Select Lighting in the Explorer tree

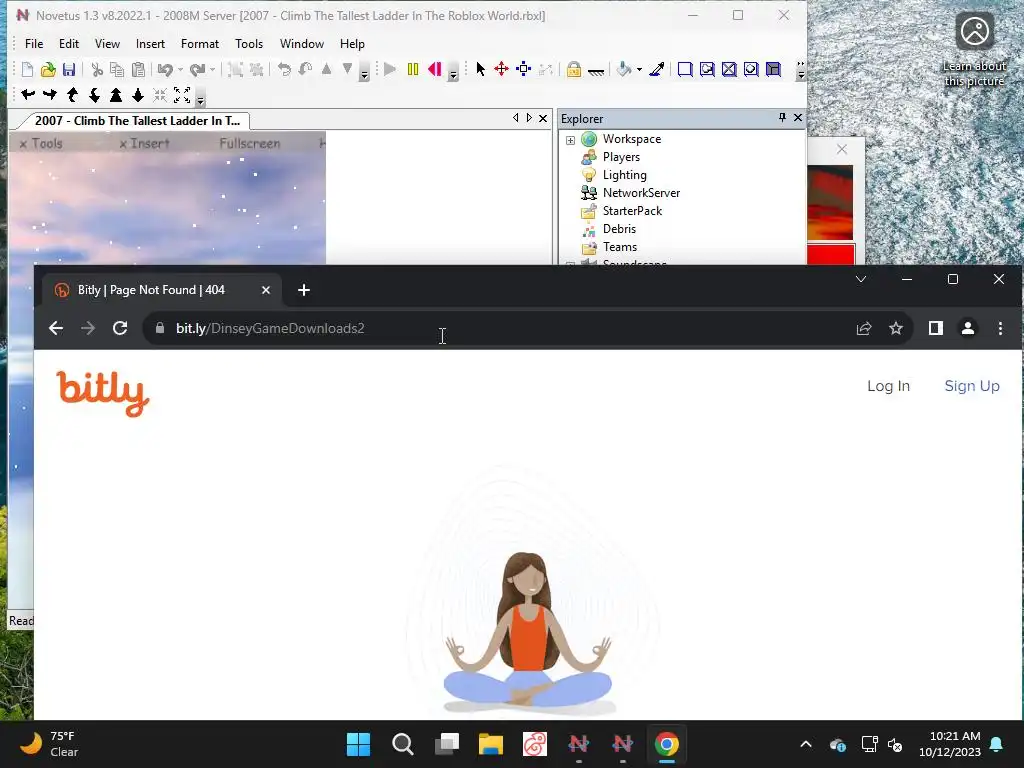click(624, 175)
